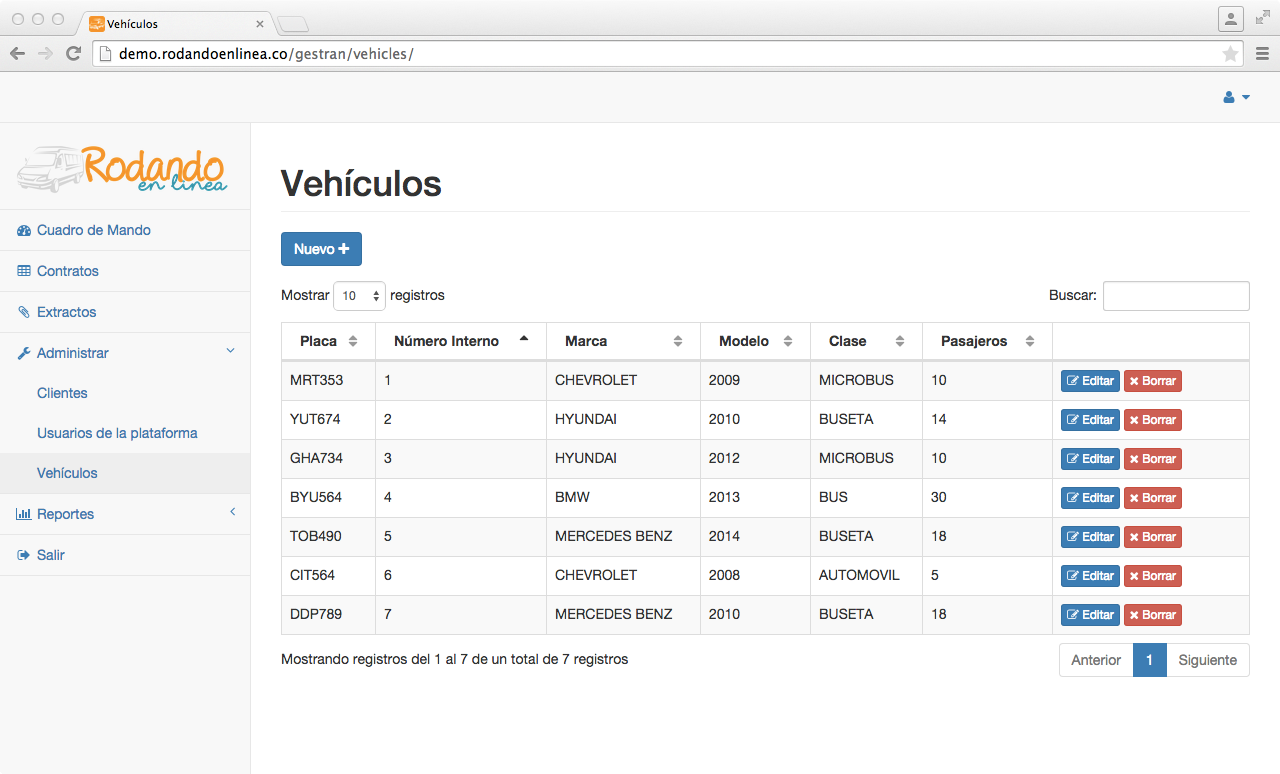
Task: Edit vehicle DDP789
Action: click(x=1090, y=615)
